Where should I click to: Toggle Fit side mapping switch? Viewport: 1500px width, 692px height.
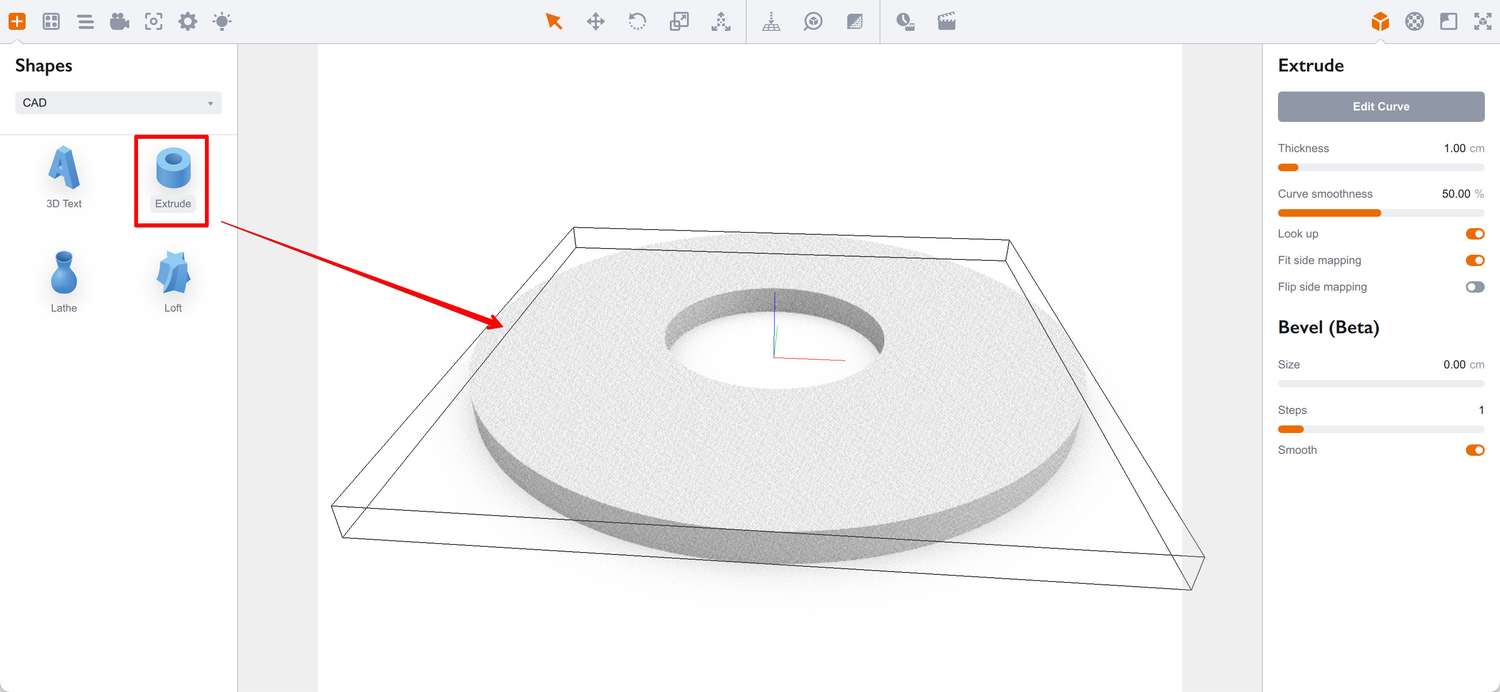coord(1475,260)
